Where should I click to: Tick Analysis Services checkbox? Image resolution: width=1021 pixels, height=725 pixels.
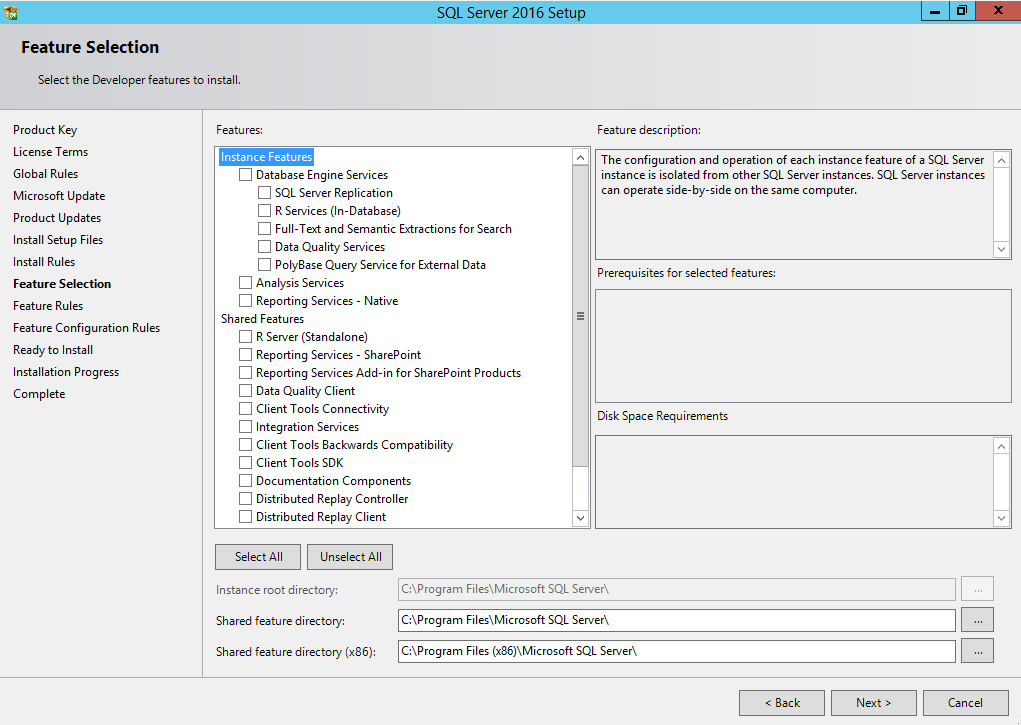tap(245, 283)
